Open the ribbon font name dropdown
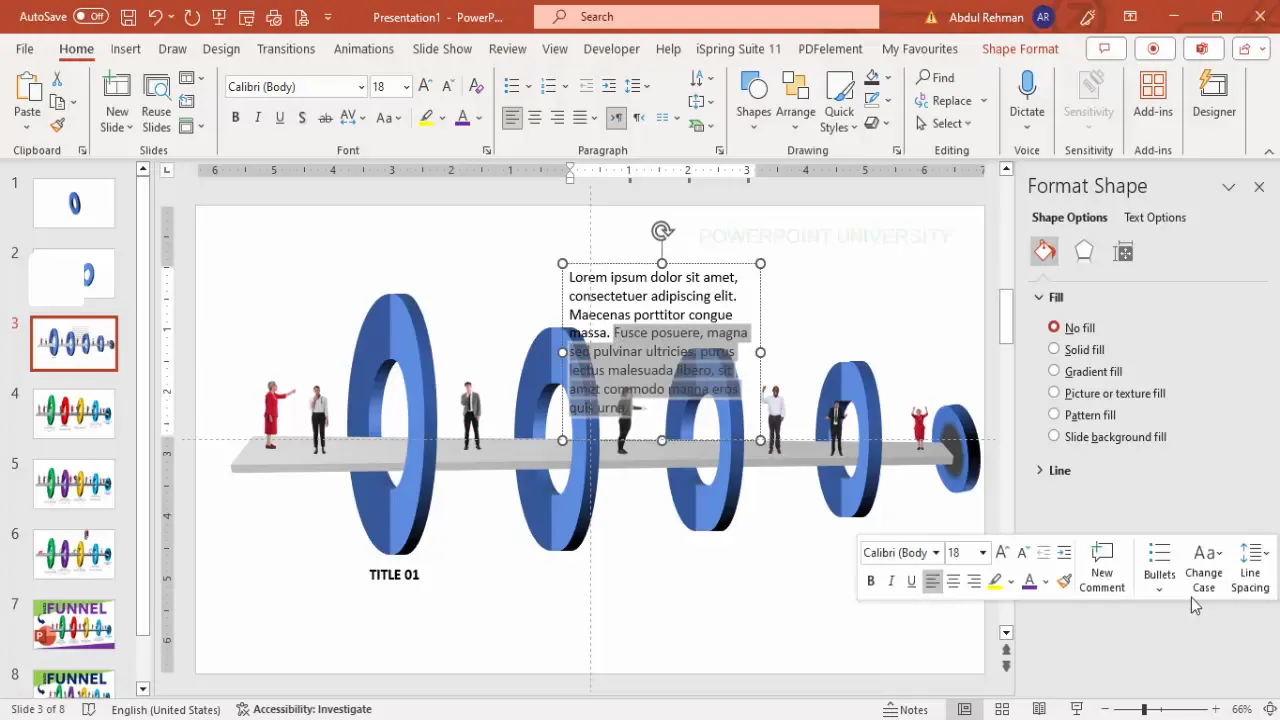The width and height of the screenshot is (1280, 720). click(x=361, y=87)
